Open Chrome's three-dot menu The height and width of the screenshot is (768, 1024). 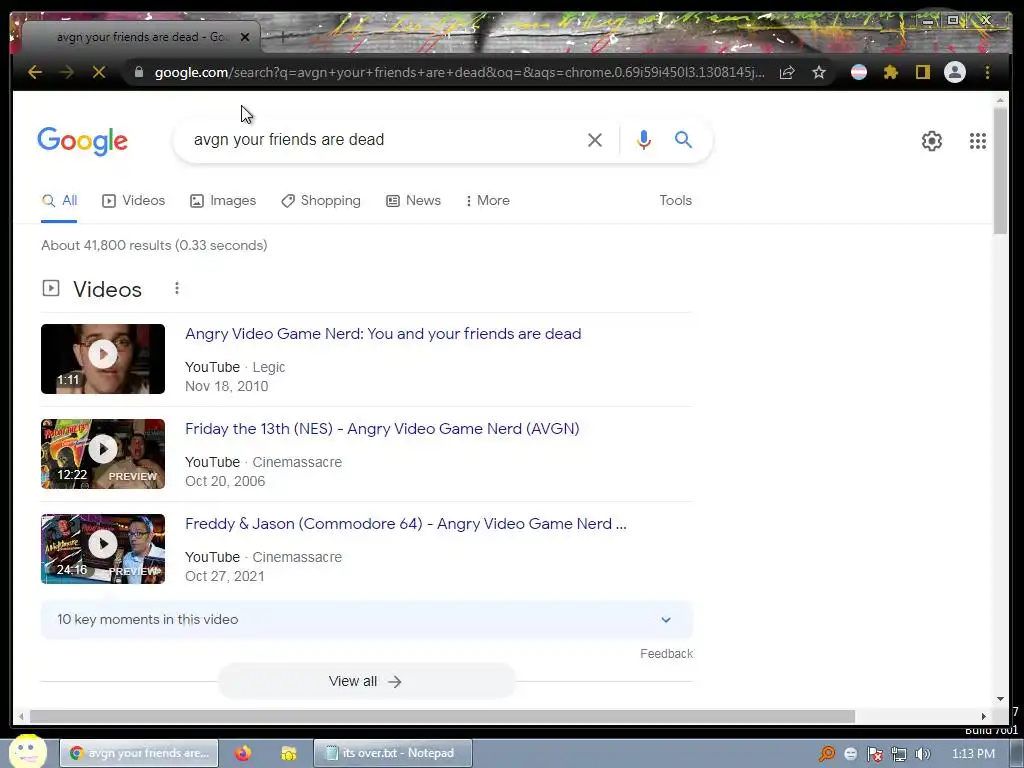click(987, 72)
